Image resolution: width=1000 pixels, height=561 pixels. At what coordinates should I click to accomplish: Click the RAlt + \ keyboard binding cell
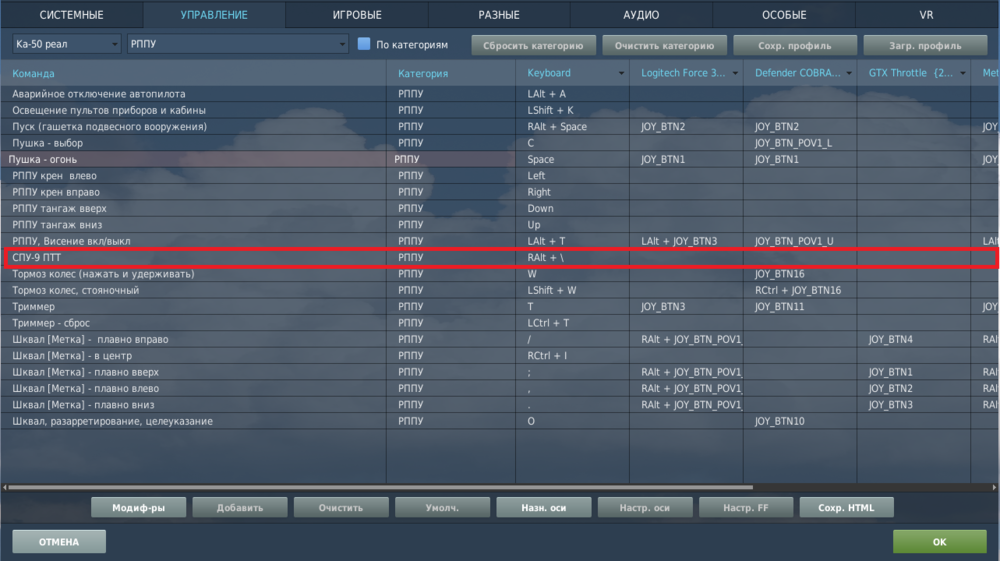(572, 258)
